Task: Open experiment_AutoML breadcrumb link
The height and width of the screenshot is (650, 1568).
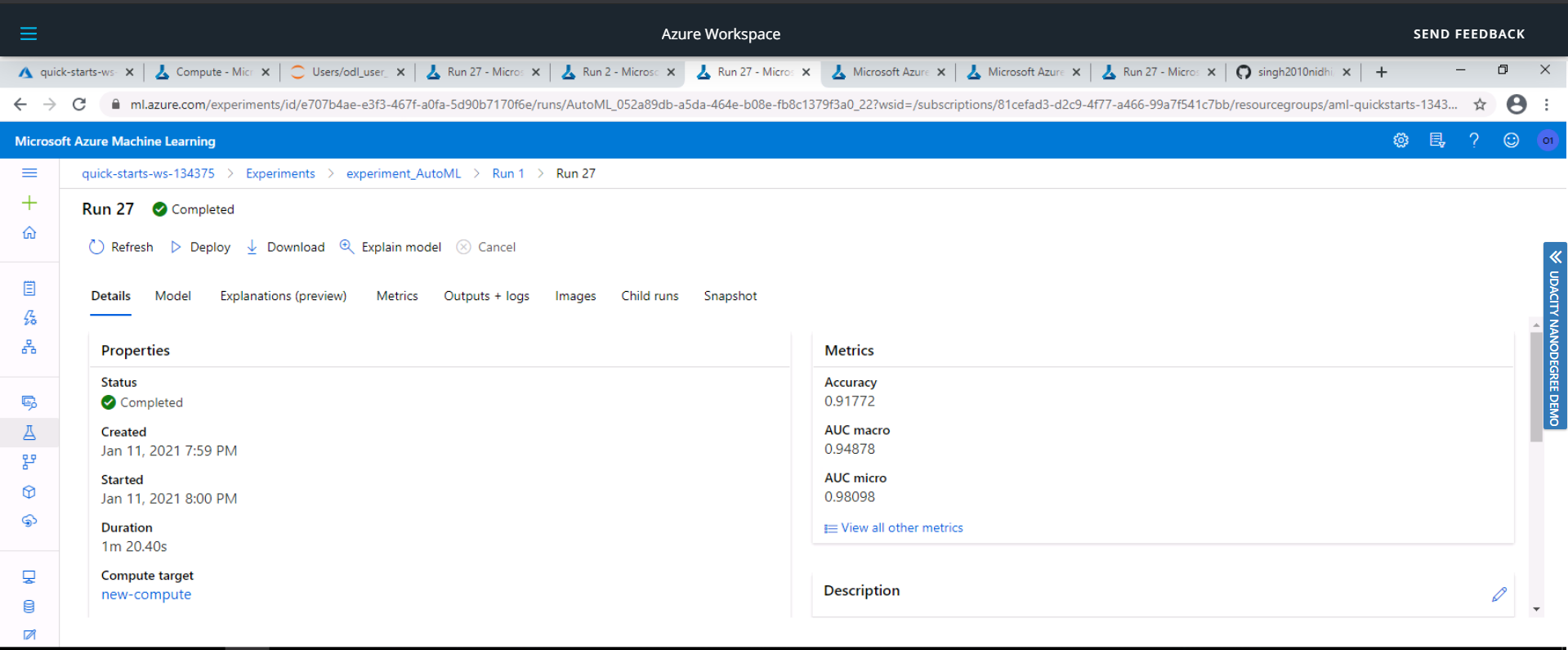Action: coord(404,173)
